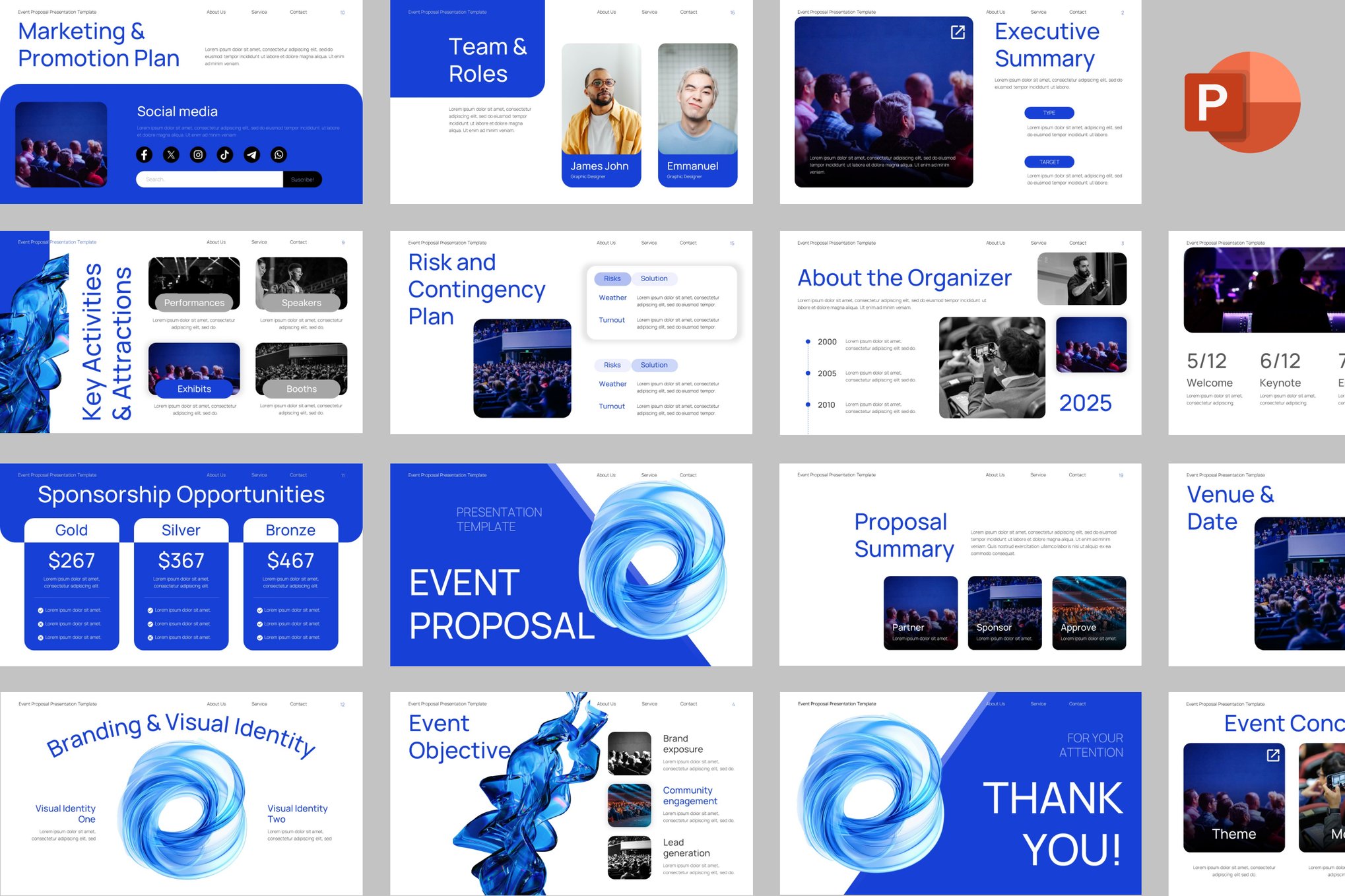
Task: Click the TYPE pill on Executive Summary
Action: 1049,113
